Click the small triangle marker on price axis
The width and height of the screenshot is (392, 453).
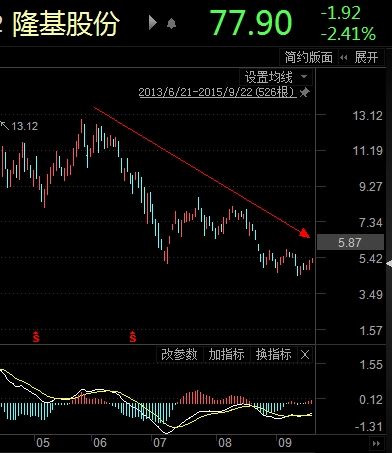point(389,264)
